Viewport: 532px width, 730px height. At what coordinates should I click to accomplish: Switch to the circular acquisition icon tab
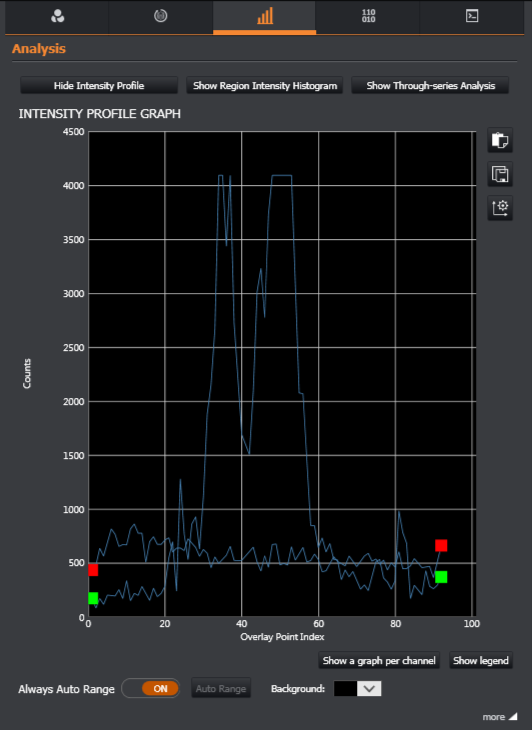pyautogui.click(x=161, y=17)
